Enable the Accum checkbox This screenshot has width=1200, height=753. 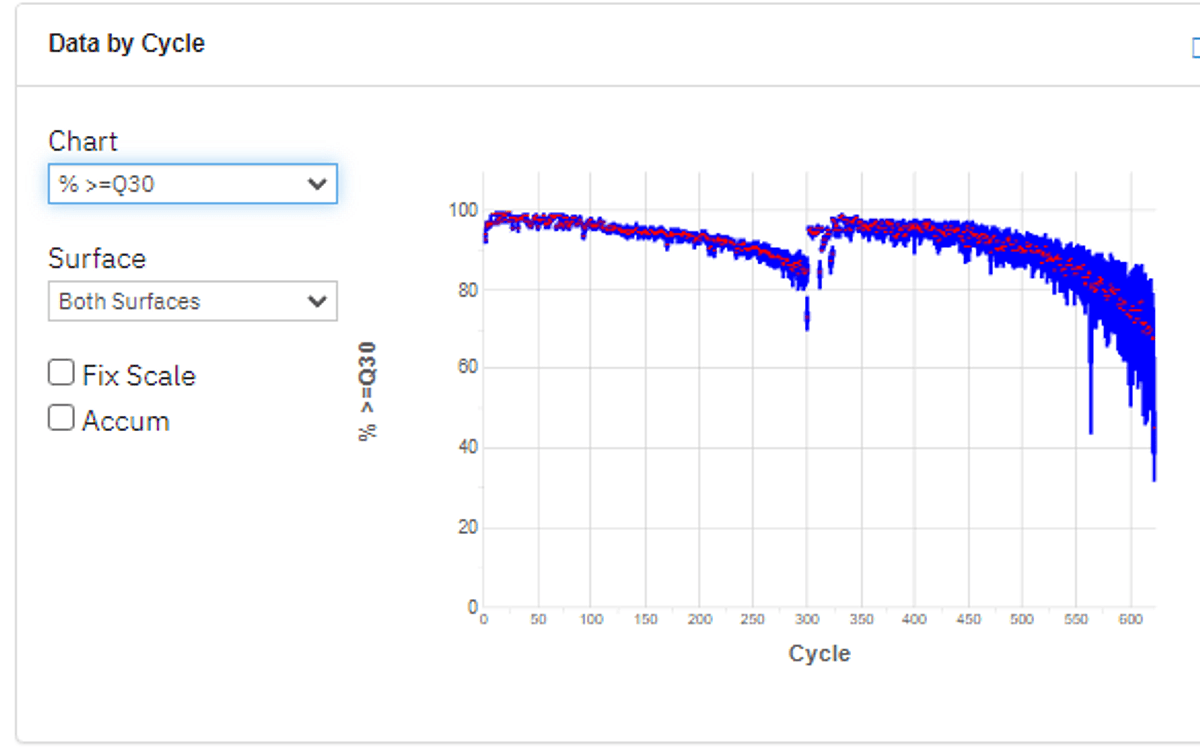tap(62, 418)
